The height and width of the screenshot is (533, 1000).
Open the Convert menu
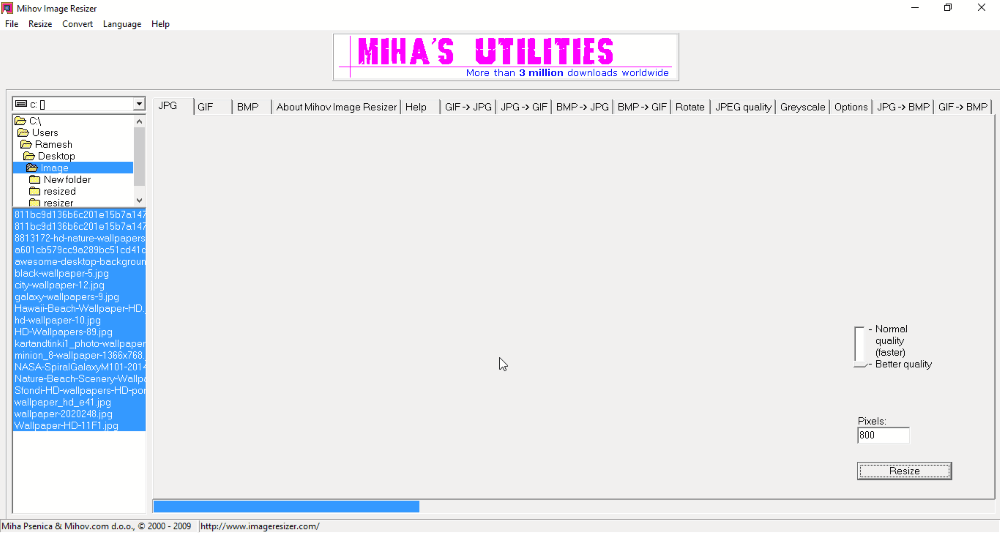pyautogui.click(x=77, y=24)
